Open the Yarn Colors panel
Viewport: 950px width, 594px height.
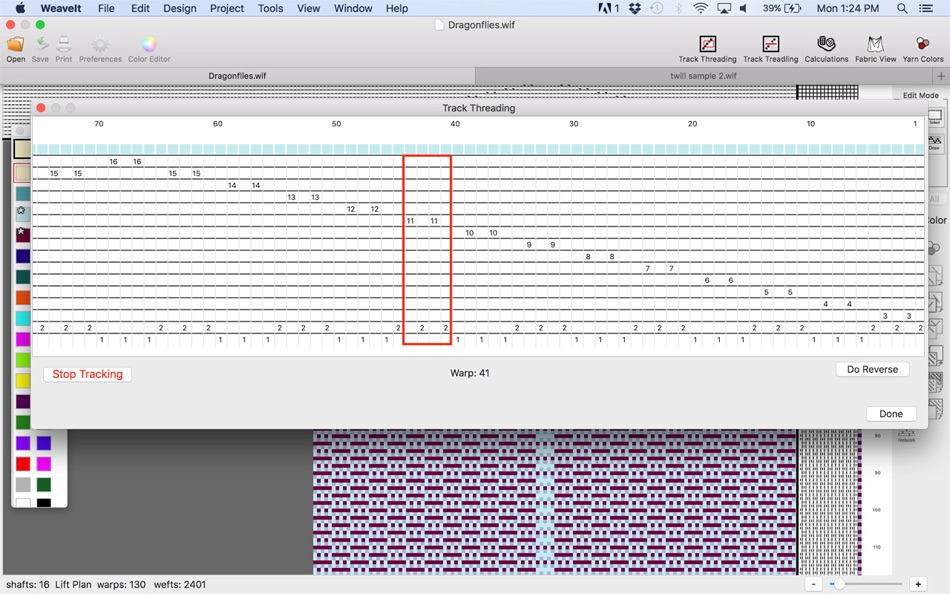tap(922, 47)
